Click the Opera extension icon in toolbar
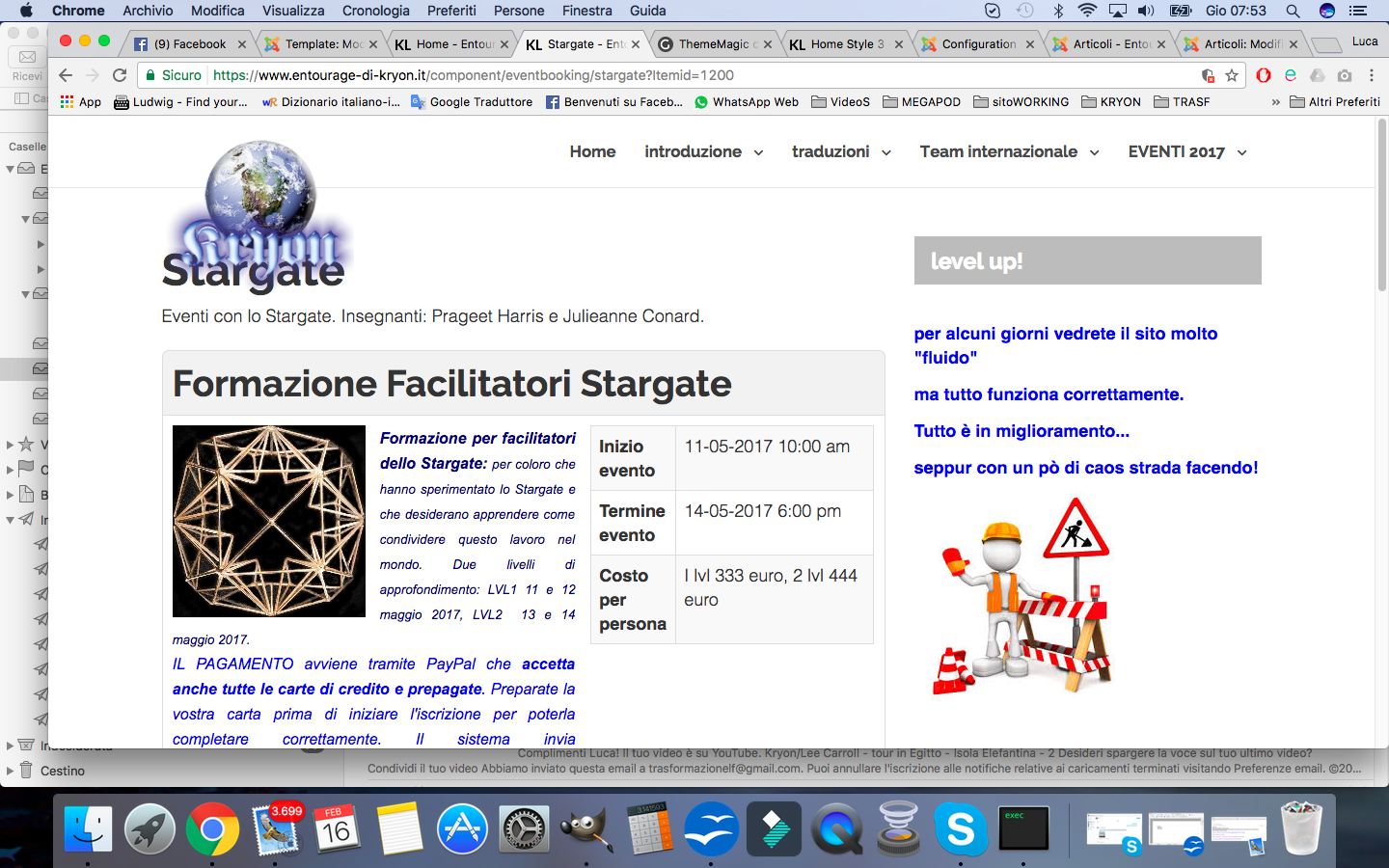 click(1264, 75)
